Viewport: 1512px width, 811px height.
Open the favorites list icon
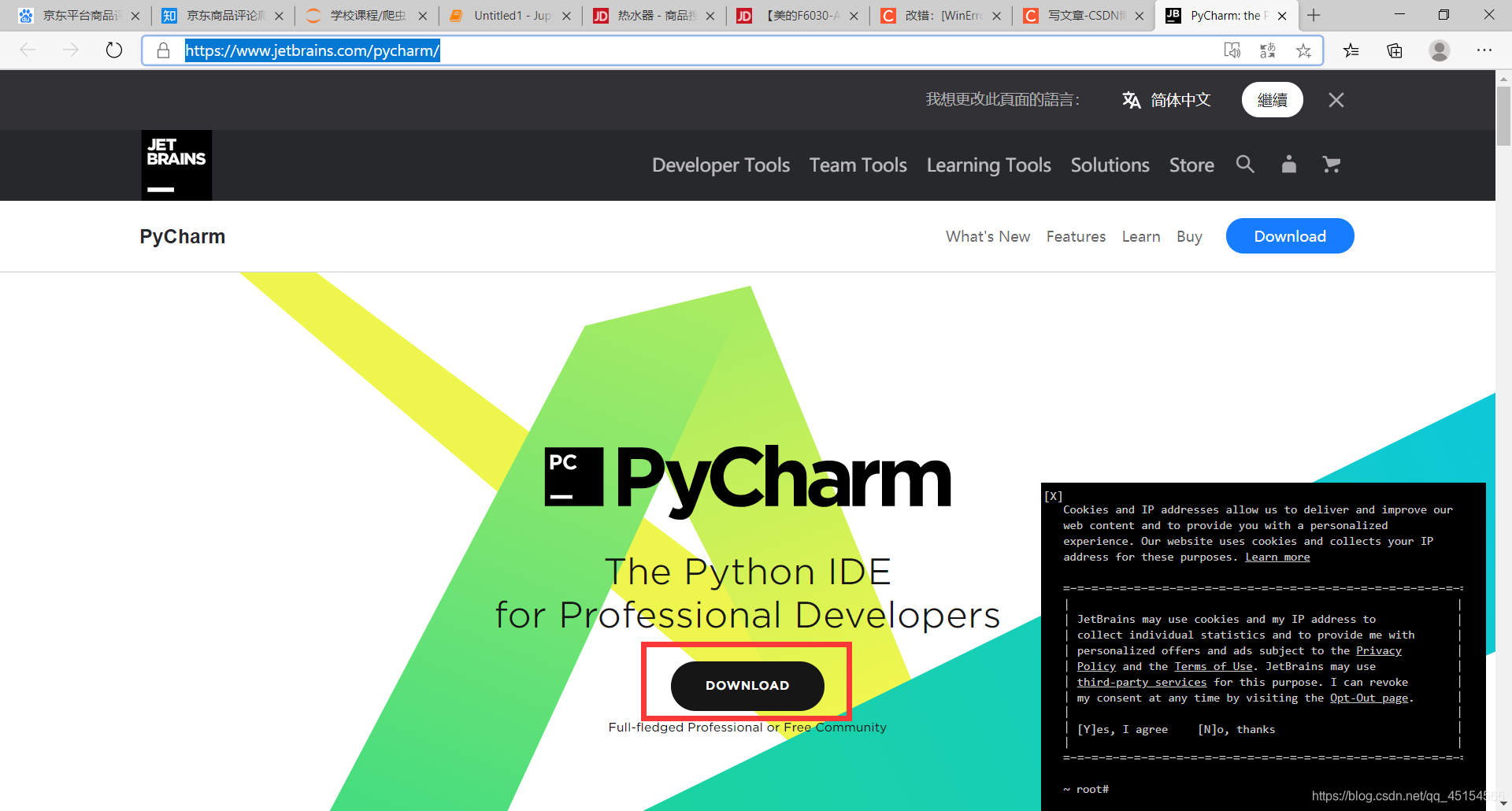click(1351, 50)
